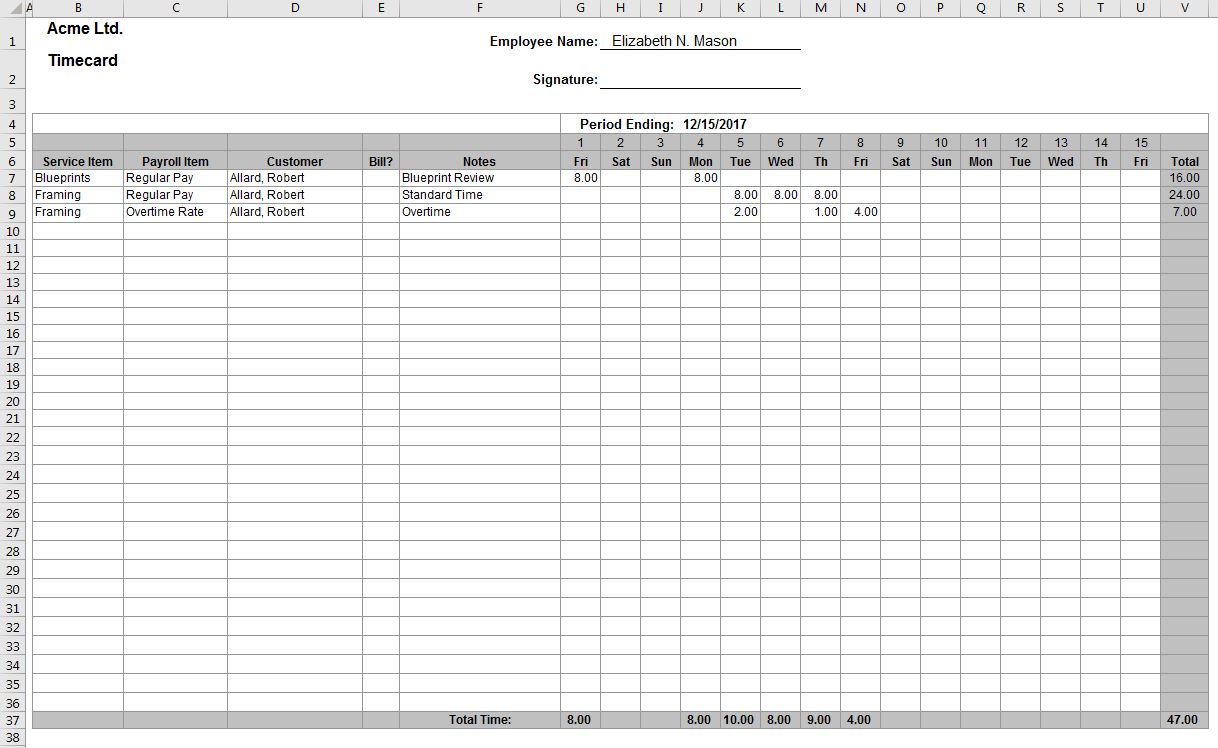The image size is (1218, 748).
Task: Click the Framing cell in row 8
Action: point(78,195)
